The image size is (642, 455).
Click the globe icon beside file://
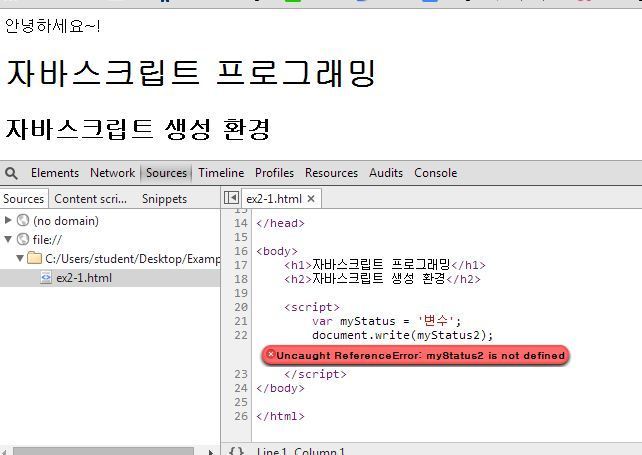[x=23, y=239]
